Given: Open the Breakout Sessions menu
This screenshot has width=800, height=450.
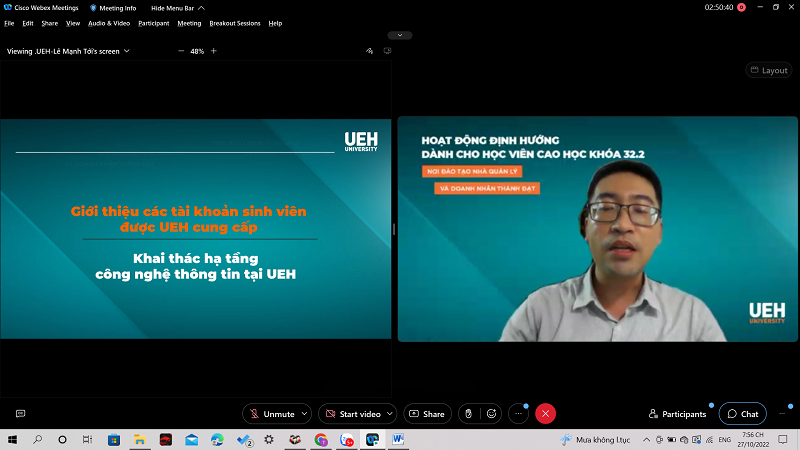Looking at the screenshot, I should click(235, 23).
